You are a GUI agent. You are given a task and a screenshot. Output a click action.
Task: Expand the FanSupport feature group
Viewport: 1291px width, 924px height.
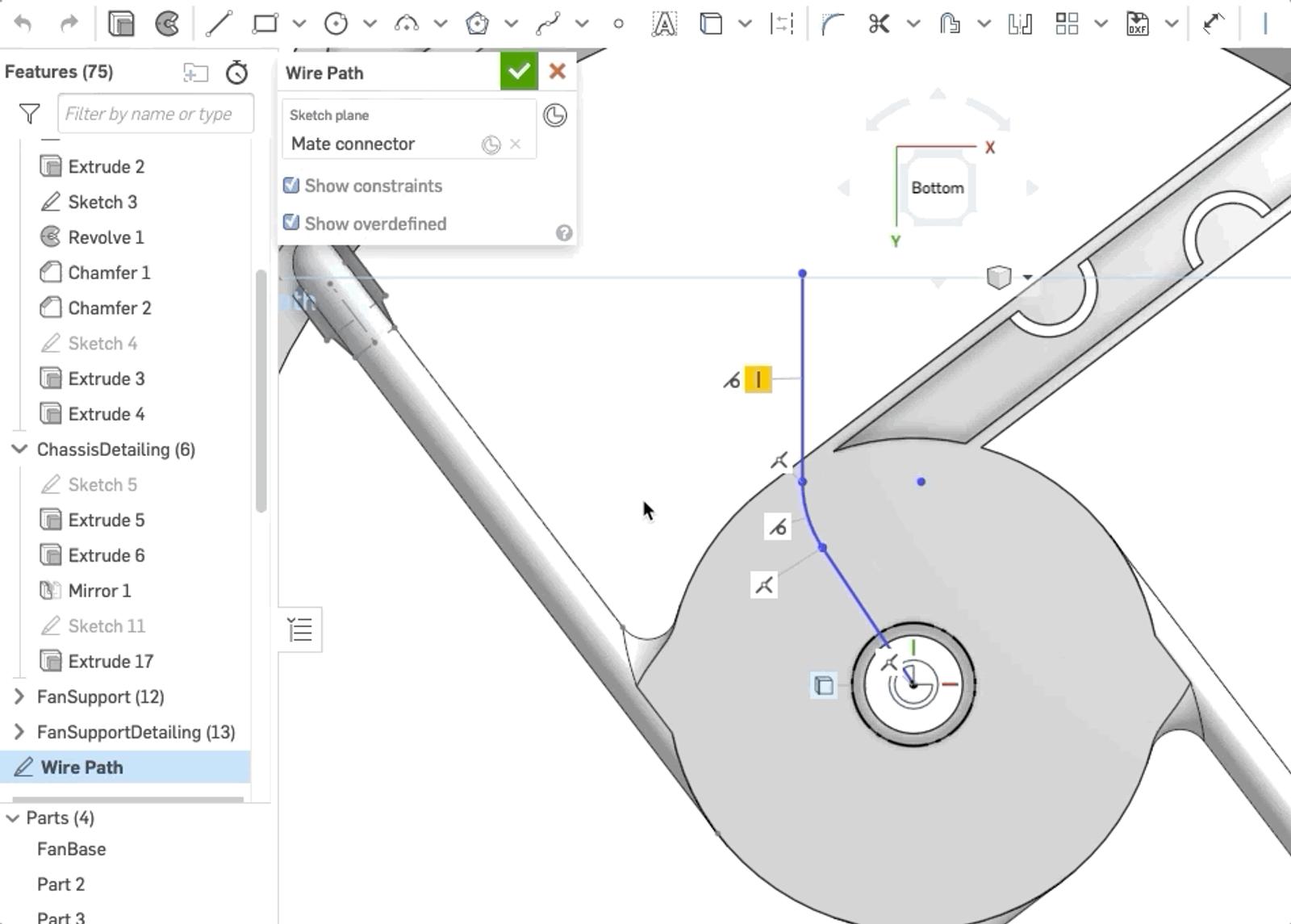click(18, 696)
